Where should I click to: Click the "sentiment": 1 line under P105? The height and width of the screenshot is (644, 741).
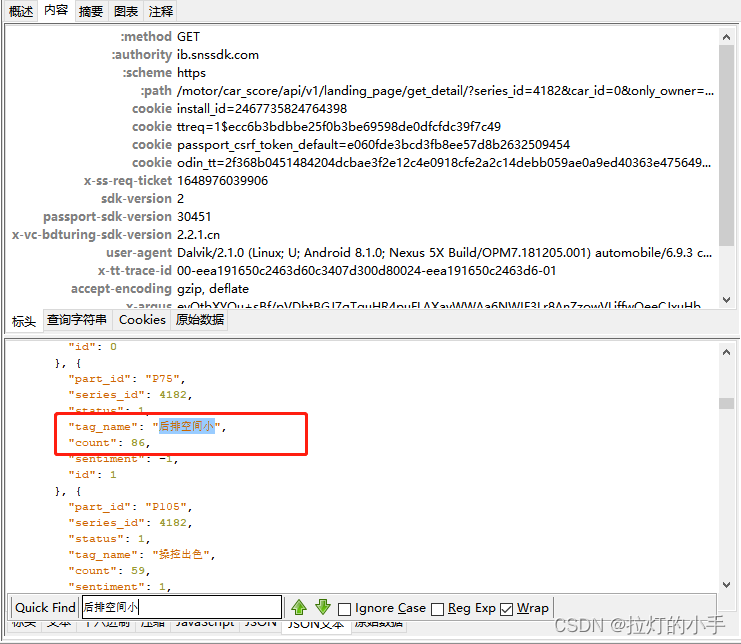[x=120, y=587]
